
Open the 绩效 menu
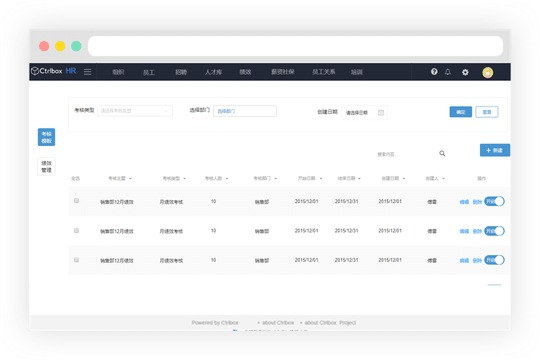(x=245, y=72)
